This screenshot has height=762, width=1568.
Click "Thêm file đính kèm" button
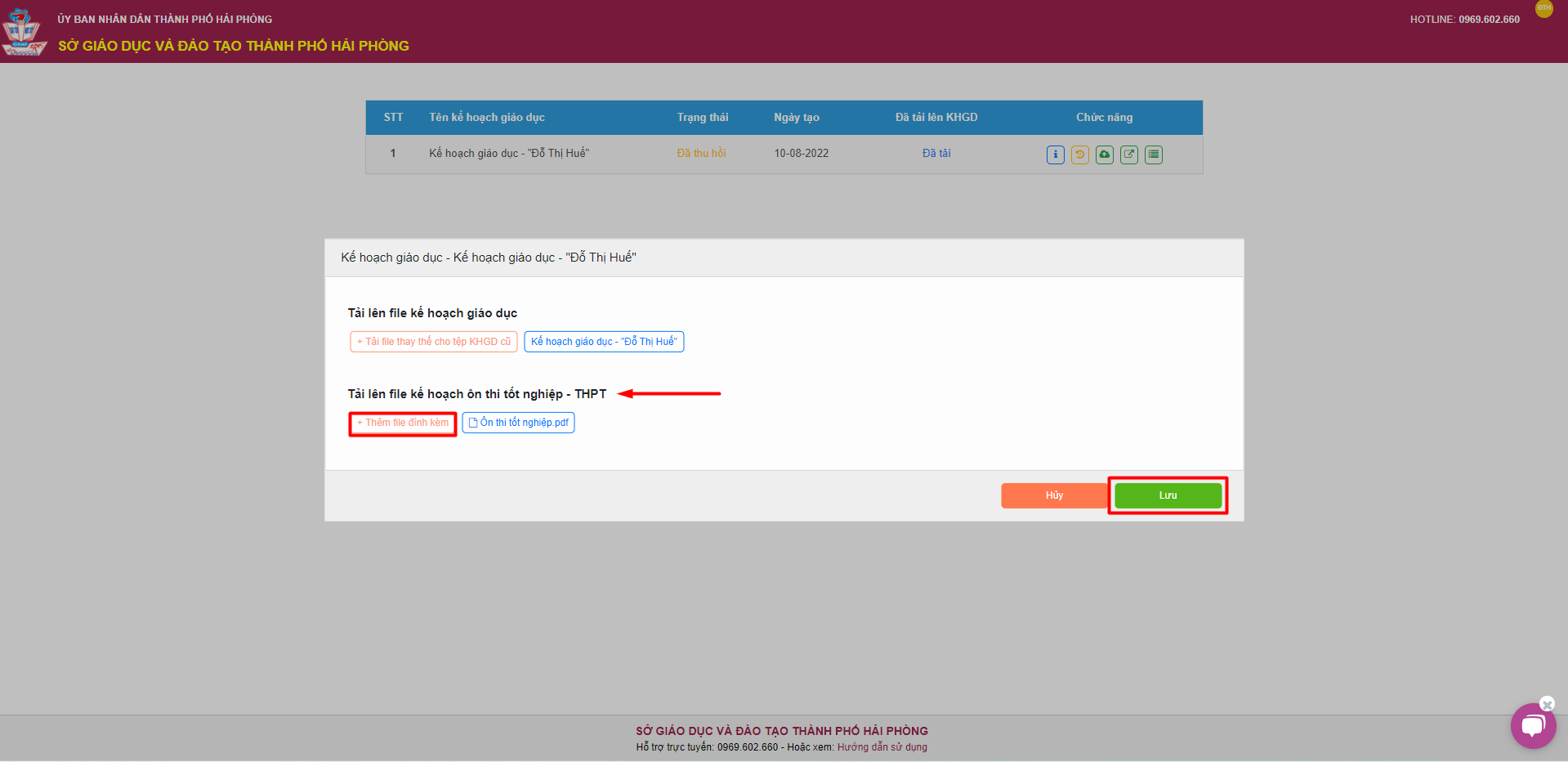[x=403, y=424]
